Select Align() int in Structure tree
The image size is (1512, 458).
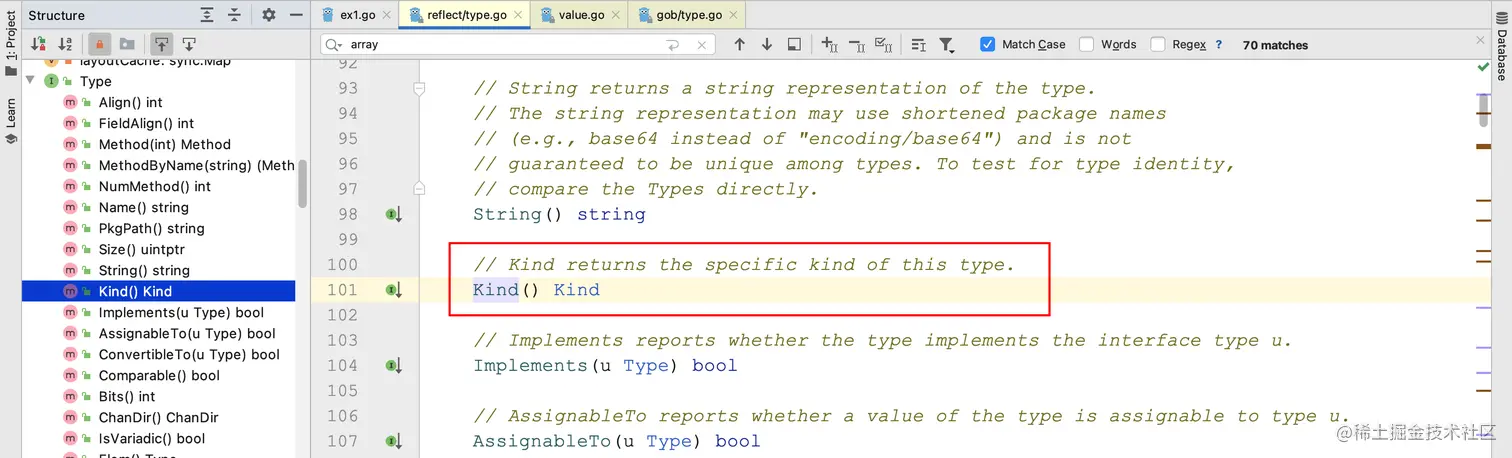[x=130, y=102]
